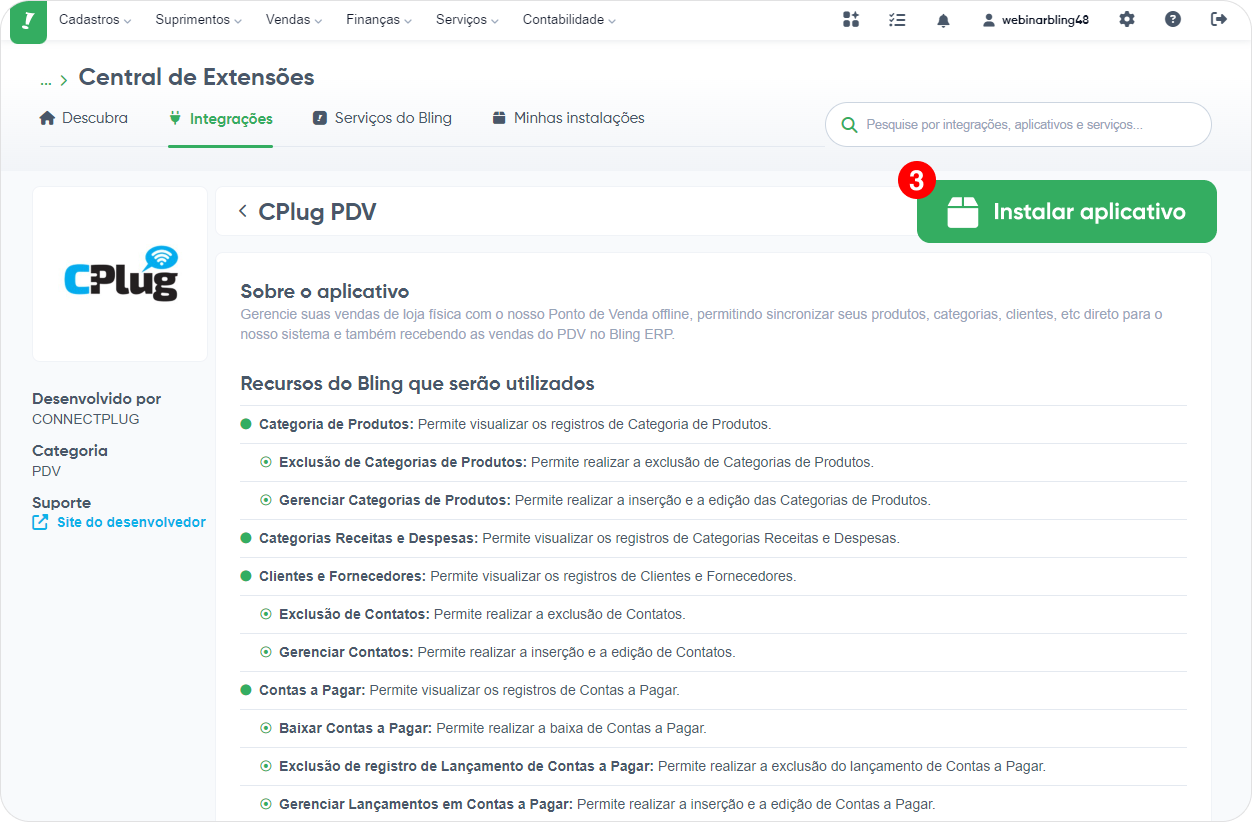This screenshot has height=822, width=1252.
Task: Click the Gerenciar Contatos row
Action: tap(713, 652)
